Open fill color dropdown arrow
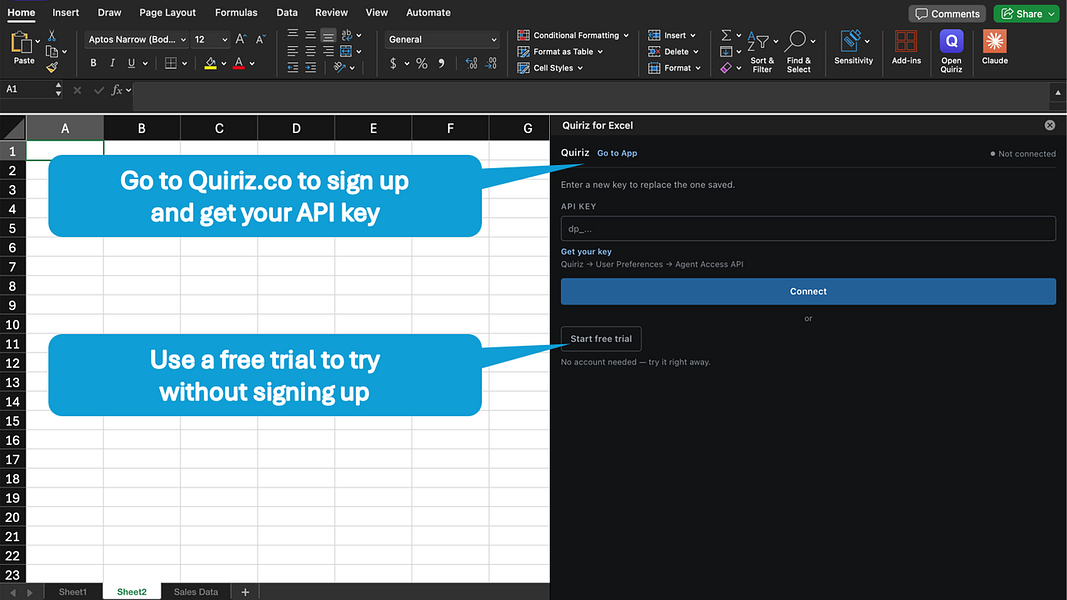The image size is (1067, 600). [223, 64]
